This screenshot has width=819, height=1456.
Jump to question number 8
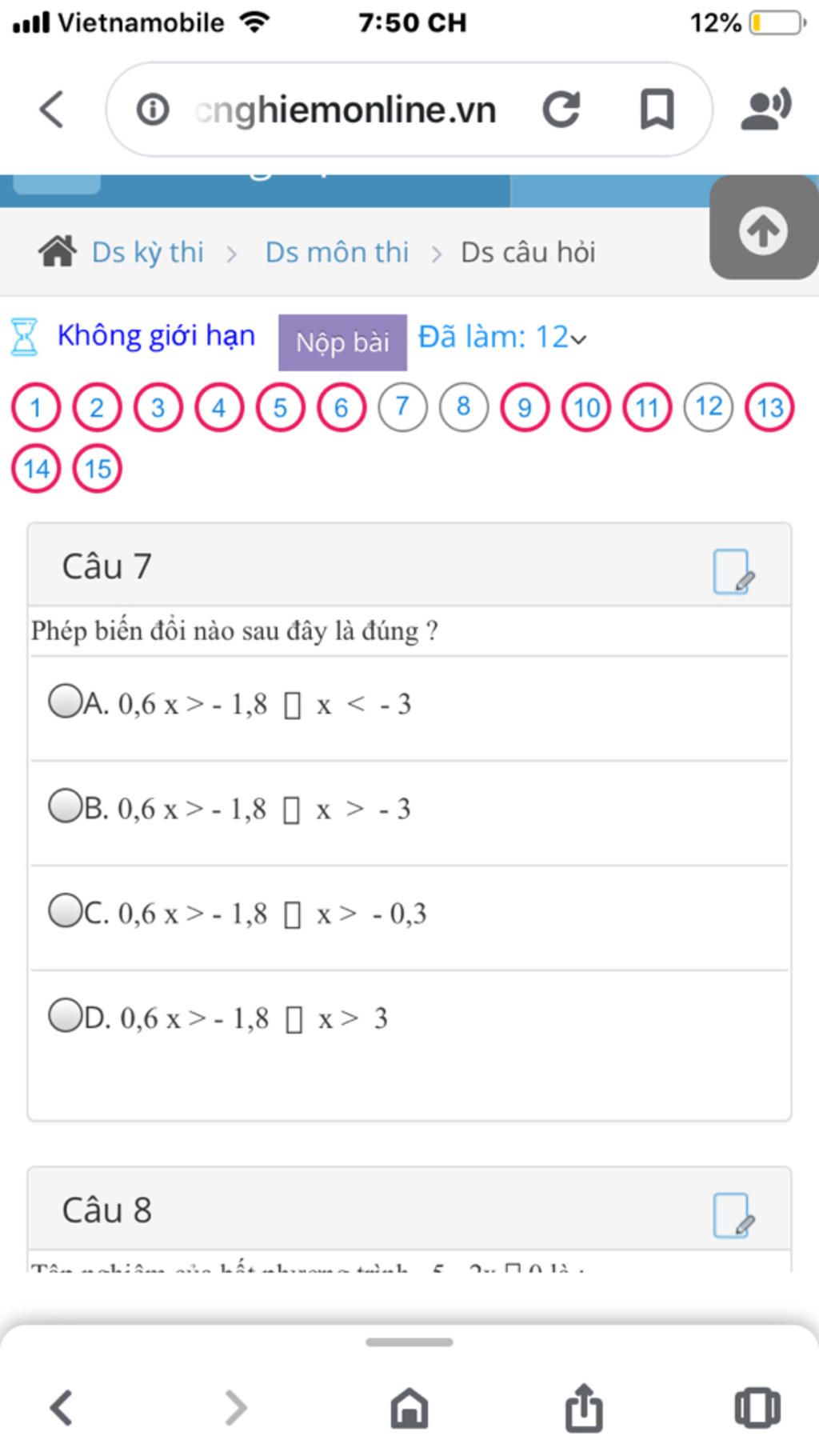click(x=463, y=407)
